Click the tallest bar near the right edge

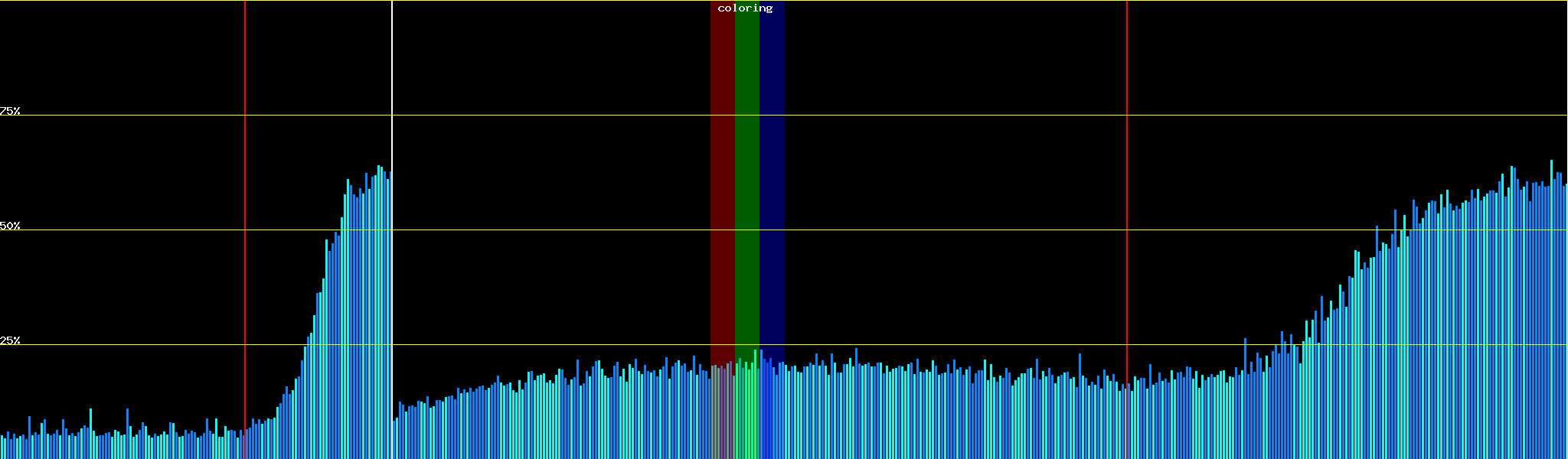(1551, 306)
